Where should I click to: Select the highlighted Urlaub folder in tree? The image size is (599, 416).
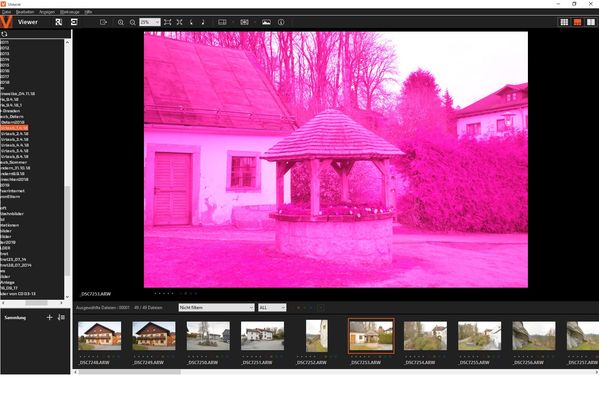(x=14, y=128)
